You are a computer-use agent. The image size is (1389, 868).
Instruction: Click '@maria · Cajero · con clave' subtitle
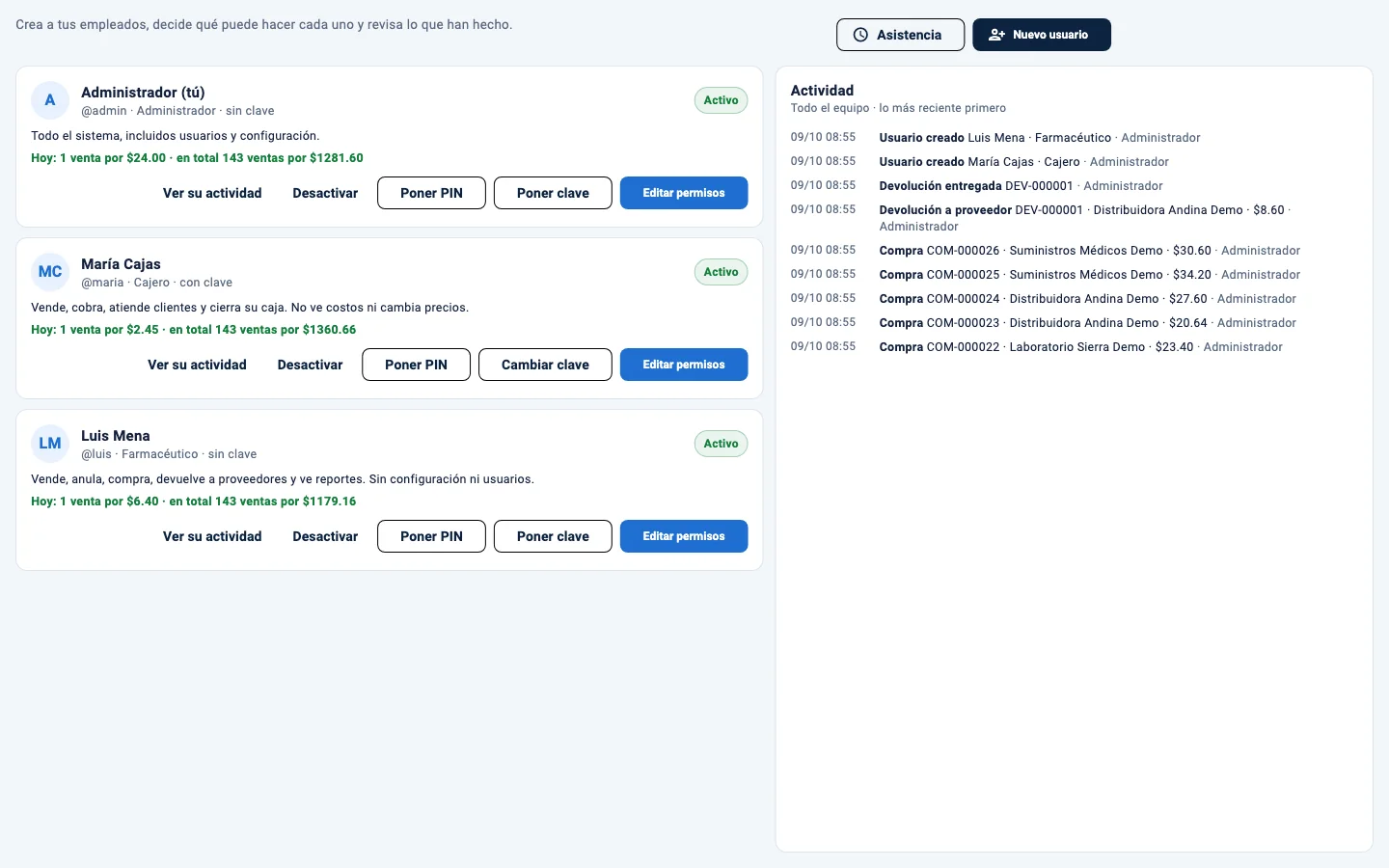(156, 283)
